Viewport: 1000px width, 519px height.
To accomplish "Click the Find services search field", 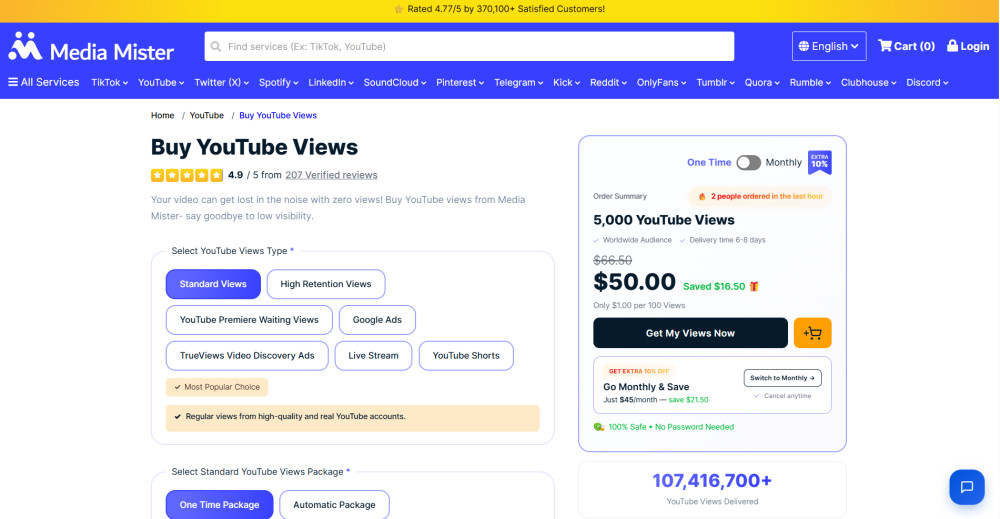I will tap(469, 47).
